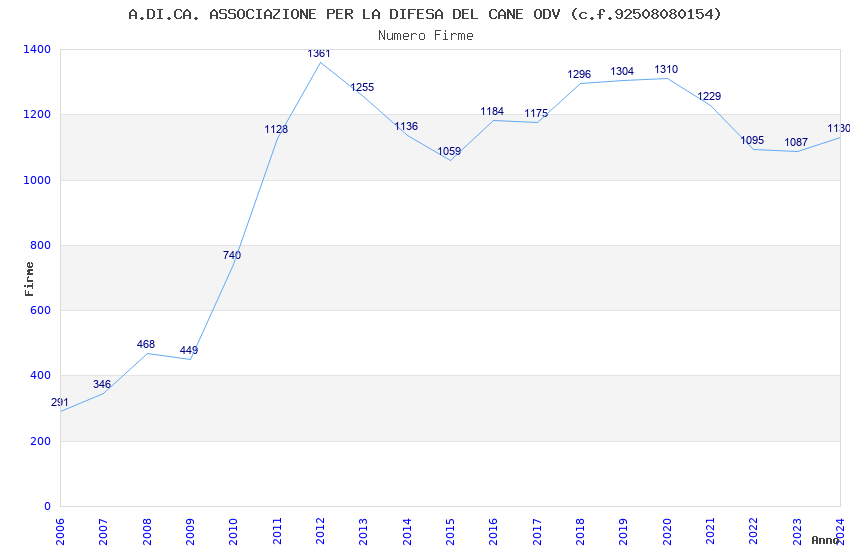Click y-axis tick 1200
The image size is (850, 550).
point(37,114)
